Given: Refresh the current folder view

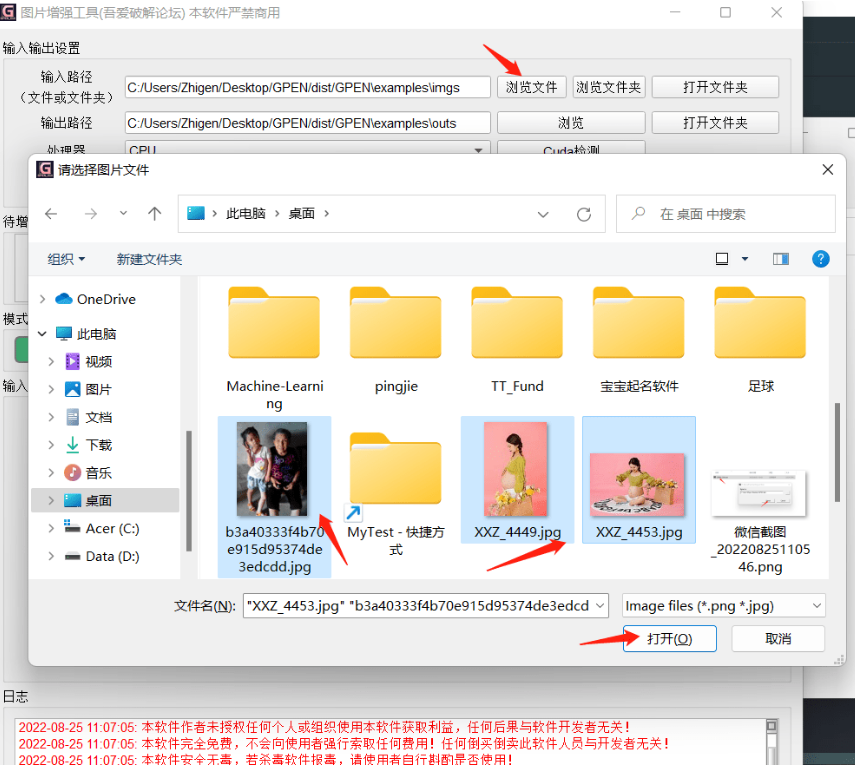Looking at the screenshot, I should [584, 214].
